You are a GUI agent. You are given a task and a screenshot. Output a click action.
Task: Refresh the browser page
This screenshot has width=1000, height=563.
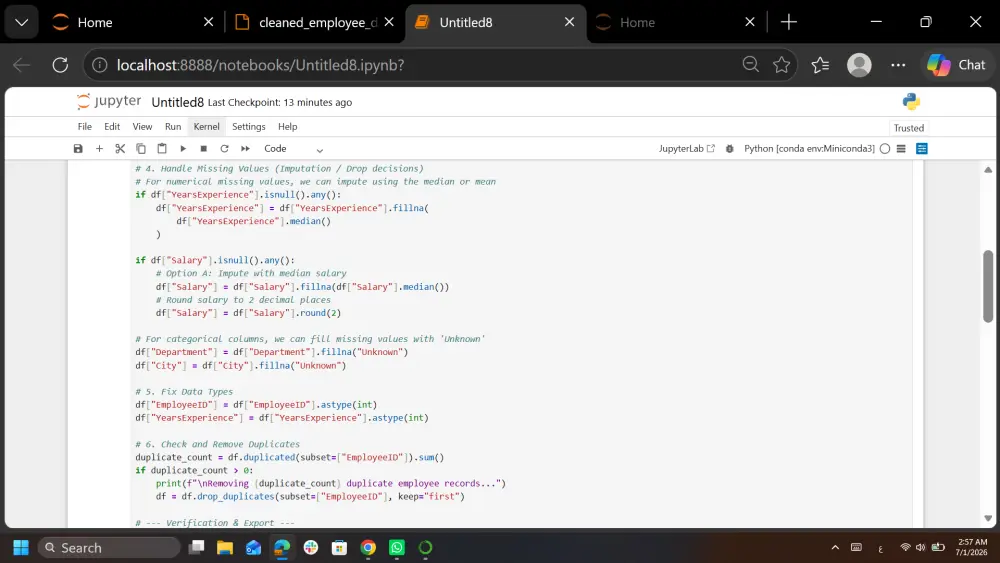[x=60, y=64]
